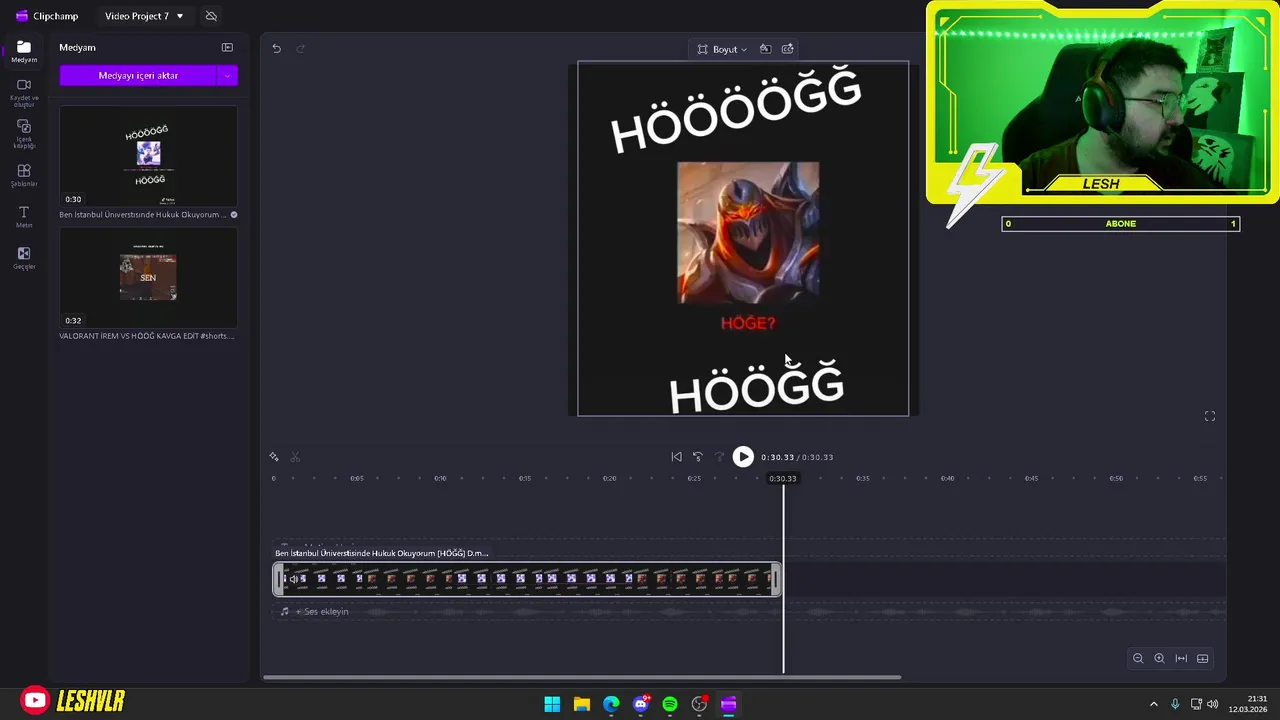Click the VALORANT İREM VS HÖÖĞ file name
The height and width of the screenshot is (720, 1280).
click(x=147, y=336)
